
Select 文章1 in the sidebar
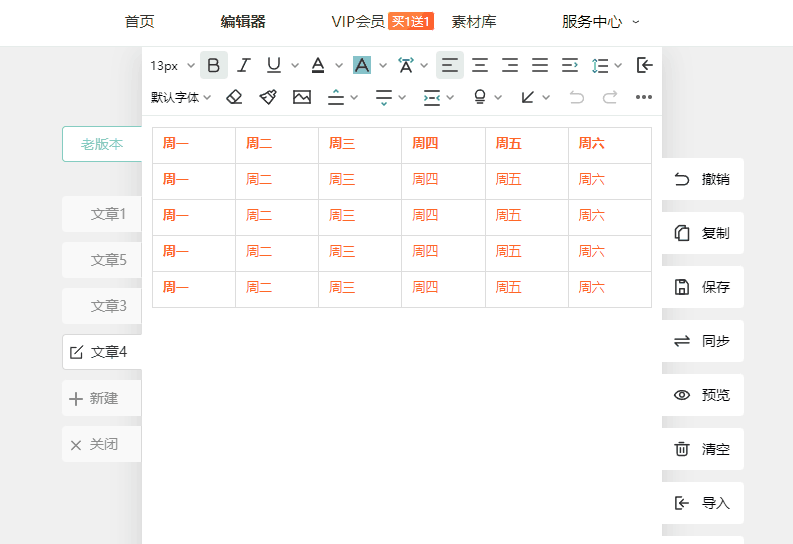[102, 214]
